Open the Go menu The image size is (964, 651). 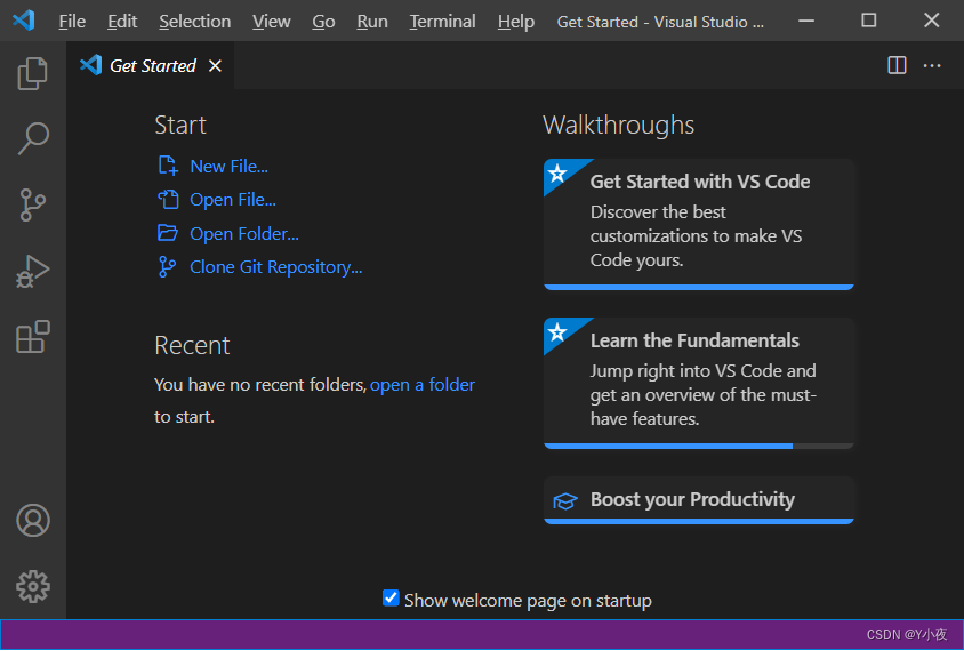click(x=323, y=22)
